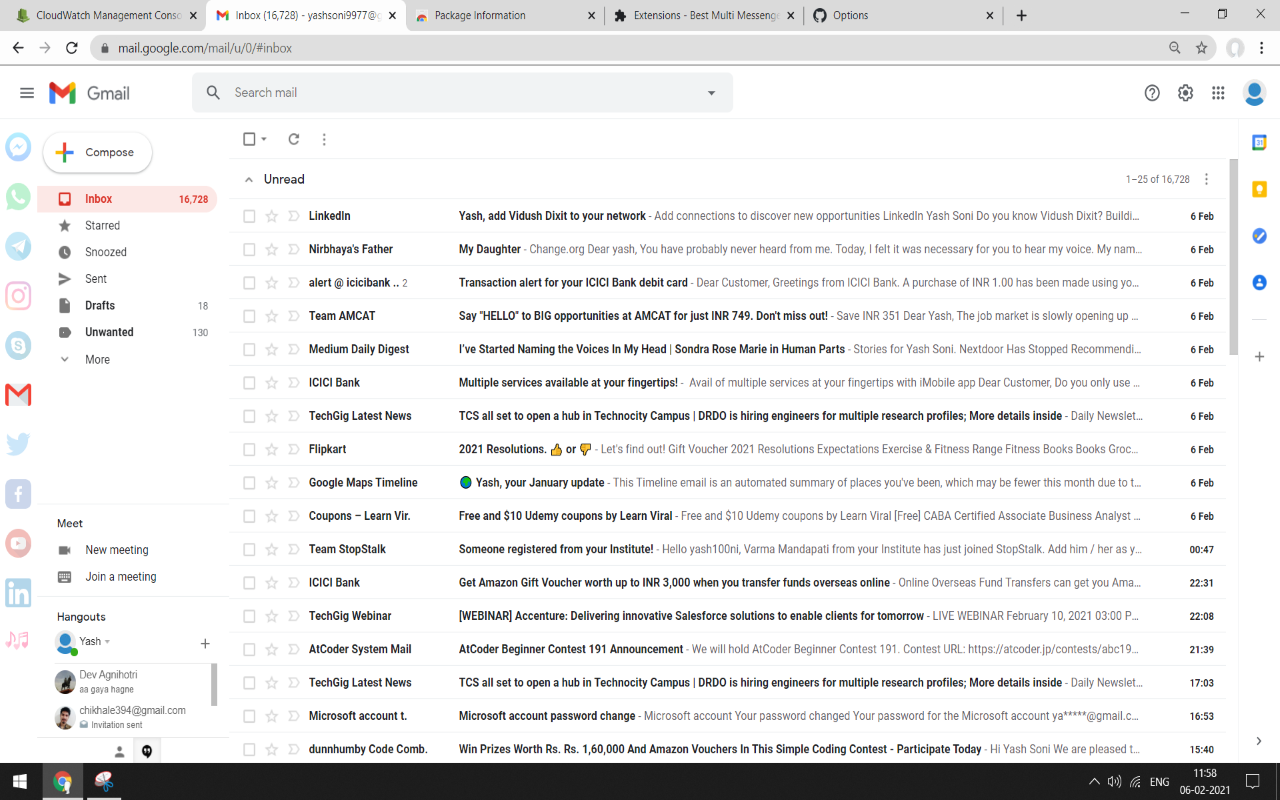Open Chrome from the Windows taskbar
The height and width of the screenshot is (800, 1280).
(62, 781)
